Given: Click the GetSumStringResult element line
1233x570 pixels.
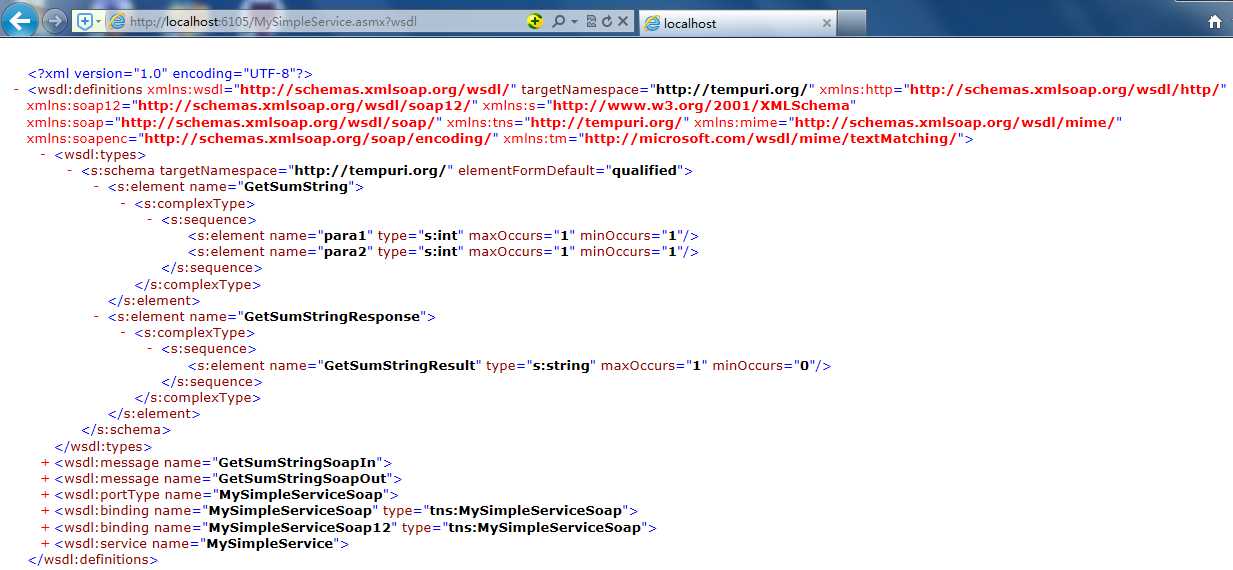Looking at the screenshot, I should (x=510, y=366).
